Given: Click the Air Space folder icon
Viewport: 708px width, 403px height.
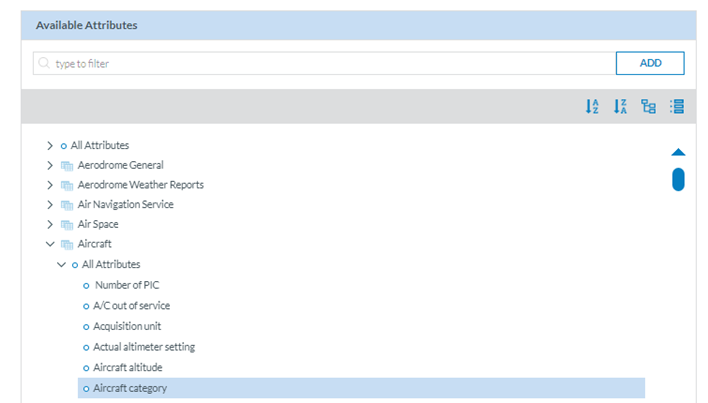Looking at the screenshot, I should click(67, 224).
